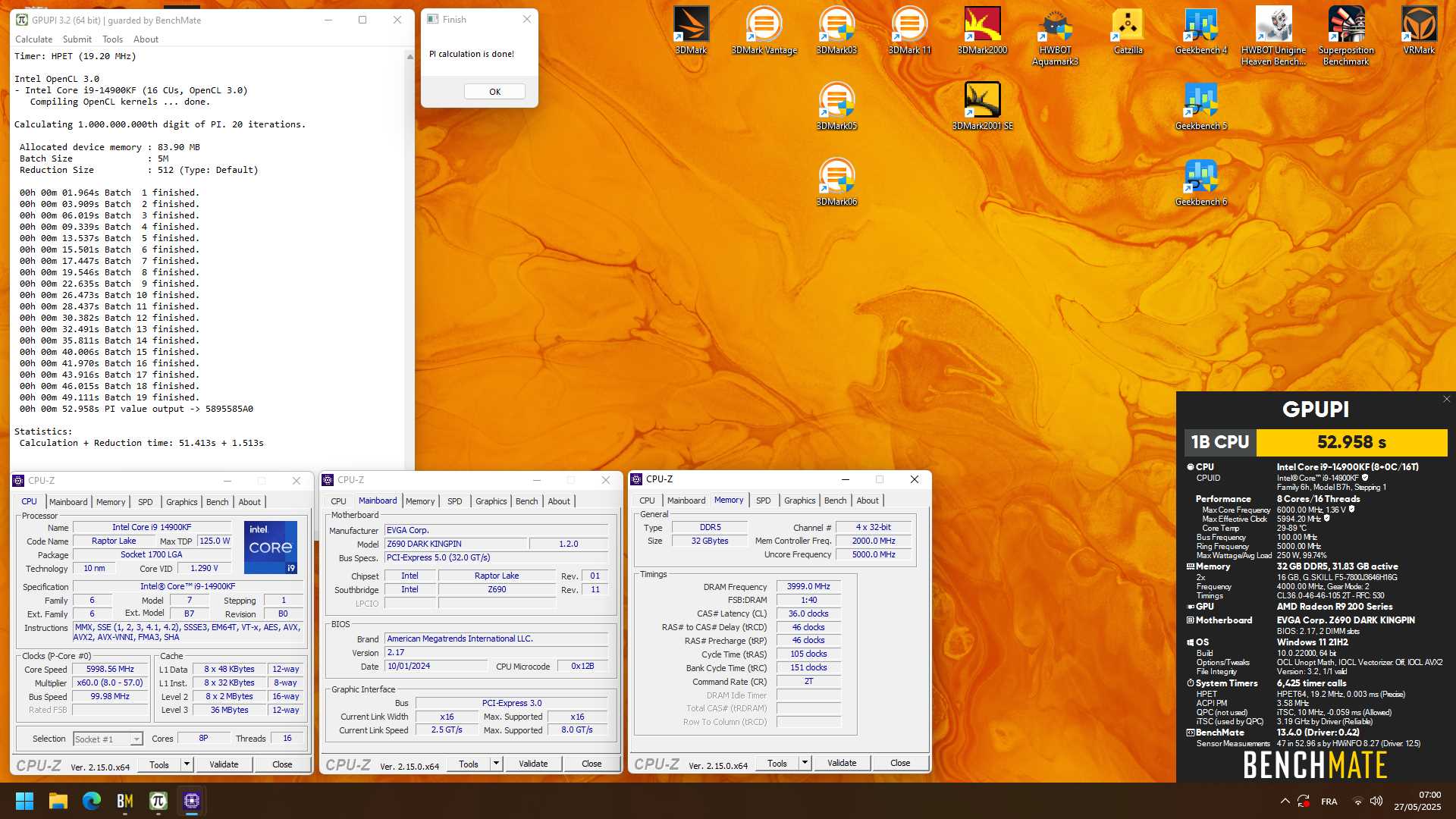Click the Intel Core logo in CPU-Z
This screenshot has width=1456, height=819.
[x=271, y=548]
